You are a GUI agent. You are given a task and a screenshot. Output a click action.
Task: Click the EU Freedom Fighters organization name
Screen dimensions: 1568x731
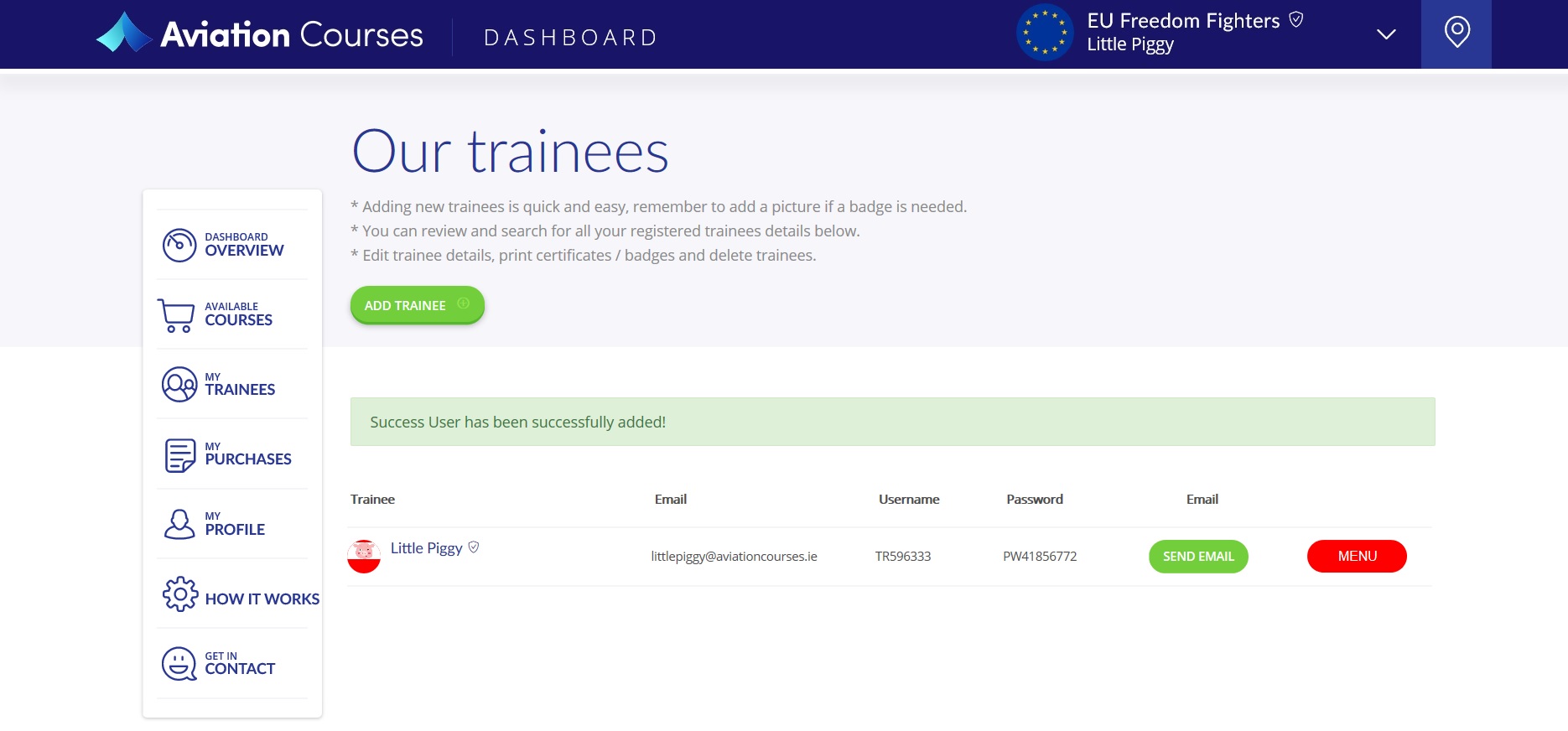click(1182, 21)
